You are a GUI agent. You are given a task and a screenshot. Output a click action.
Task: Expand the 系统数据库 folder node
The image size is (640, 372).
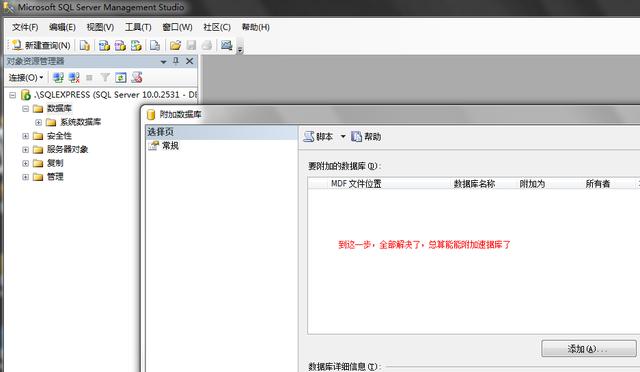click(38, 122)
